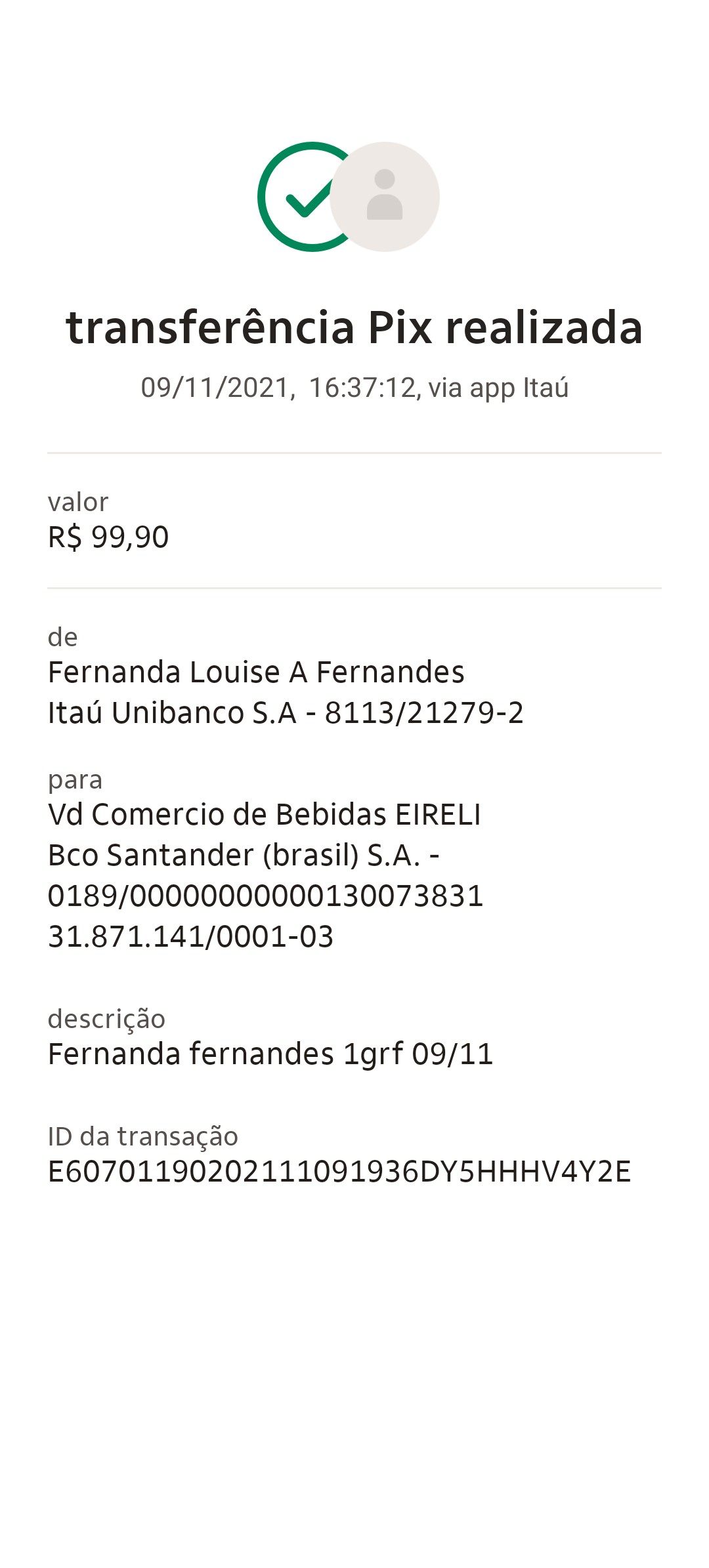Tap recipient Vd Comercio de Bebidas EIRELI
The width and height of the screenshot is (709, 1568).
[265, 815]
